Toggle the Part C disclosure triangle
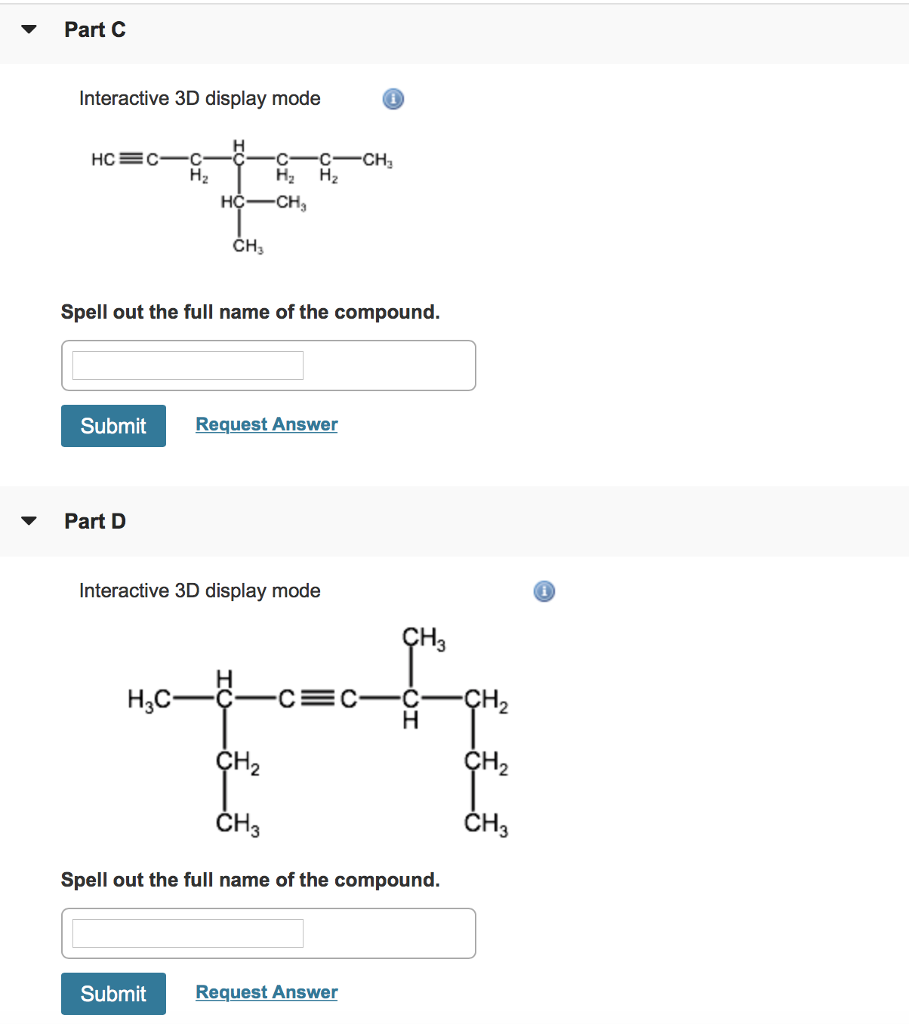 pos(28,29)
